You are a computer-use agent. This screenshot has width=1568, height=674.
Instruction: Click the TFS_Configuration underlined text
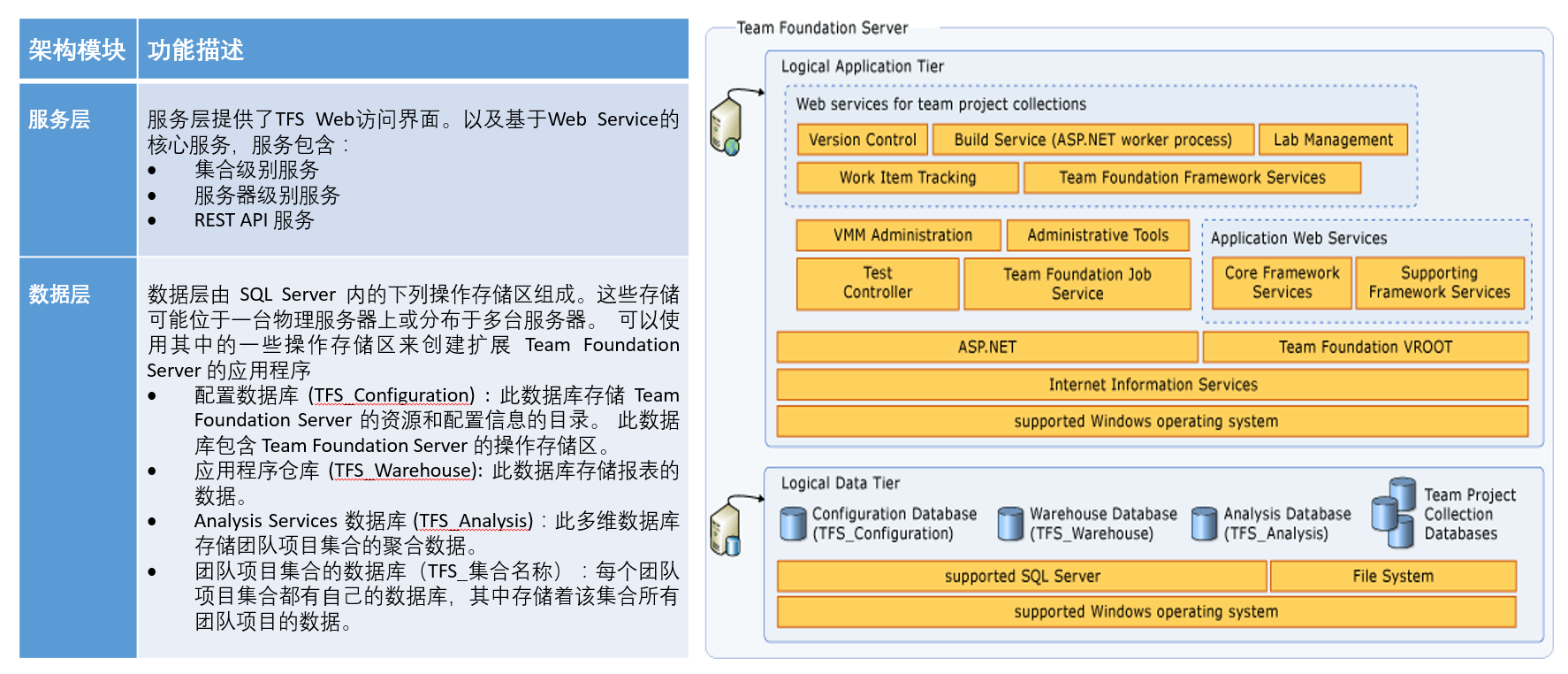tap(394, 395)
